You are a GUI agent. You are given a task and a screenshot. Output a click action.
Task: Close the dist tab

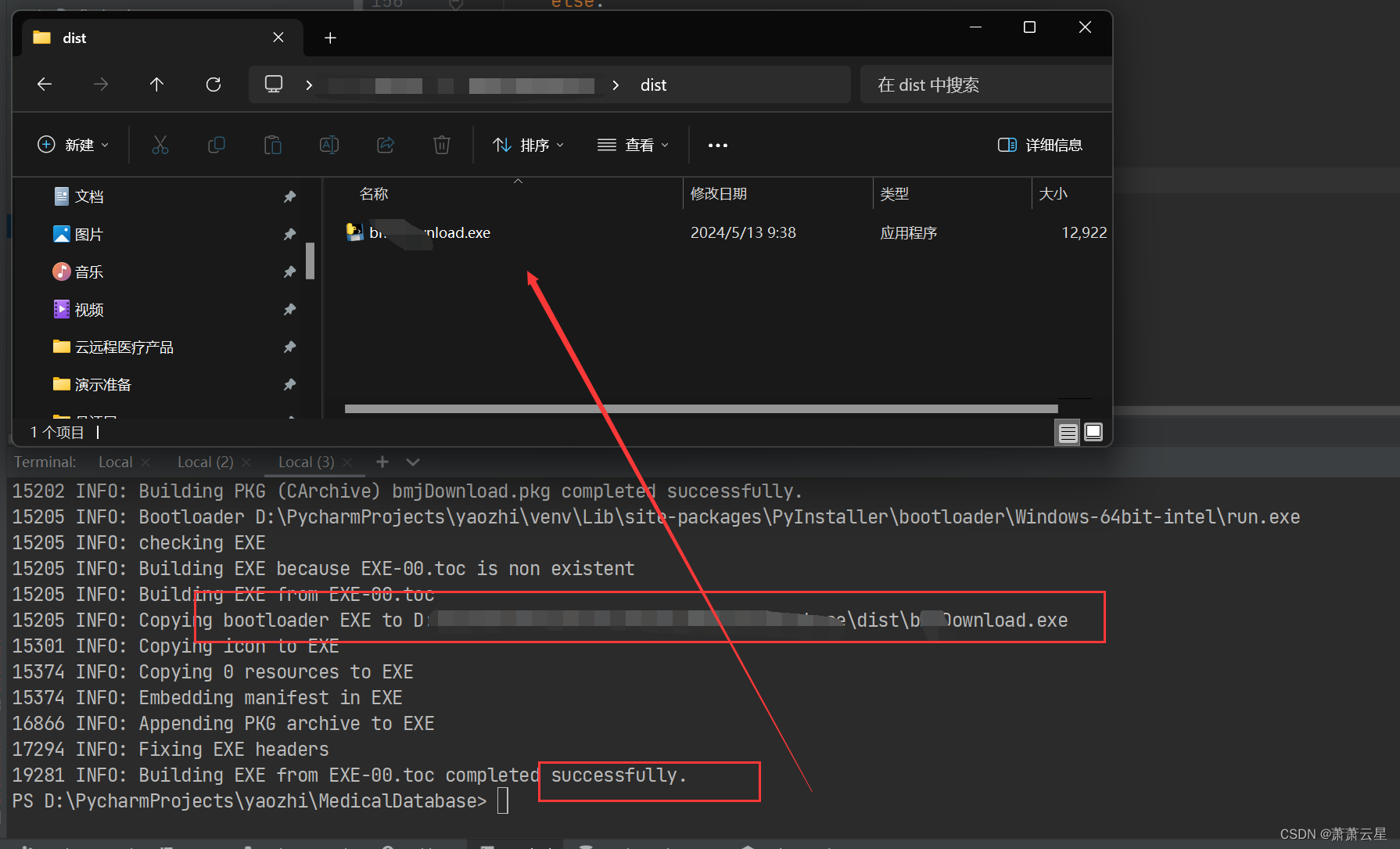click(x=278, y=38)
